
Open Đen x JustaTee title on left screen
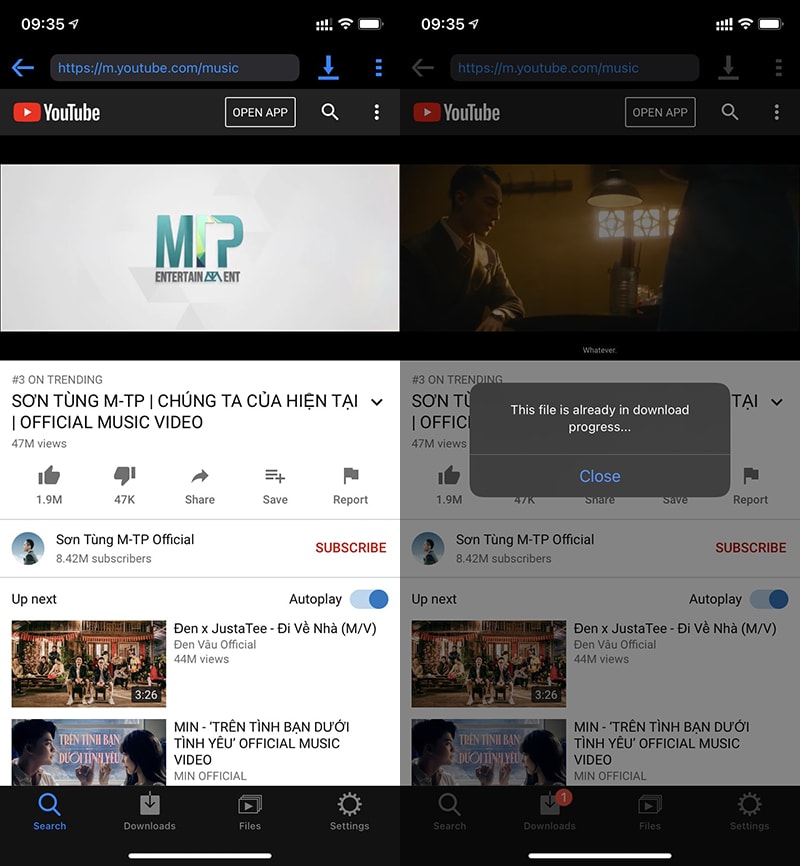pyautogui.click(x=275, y=629)
